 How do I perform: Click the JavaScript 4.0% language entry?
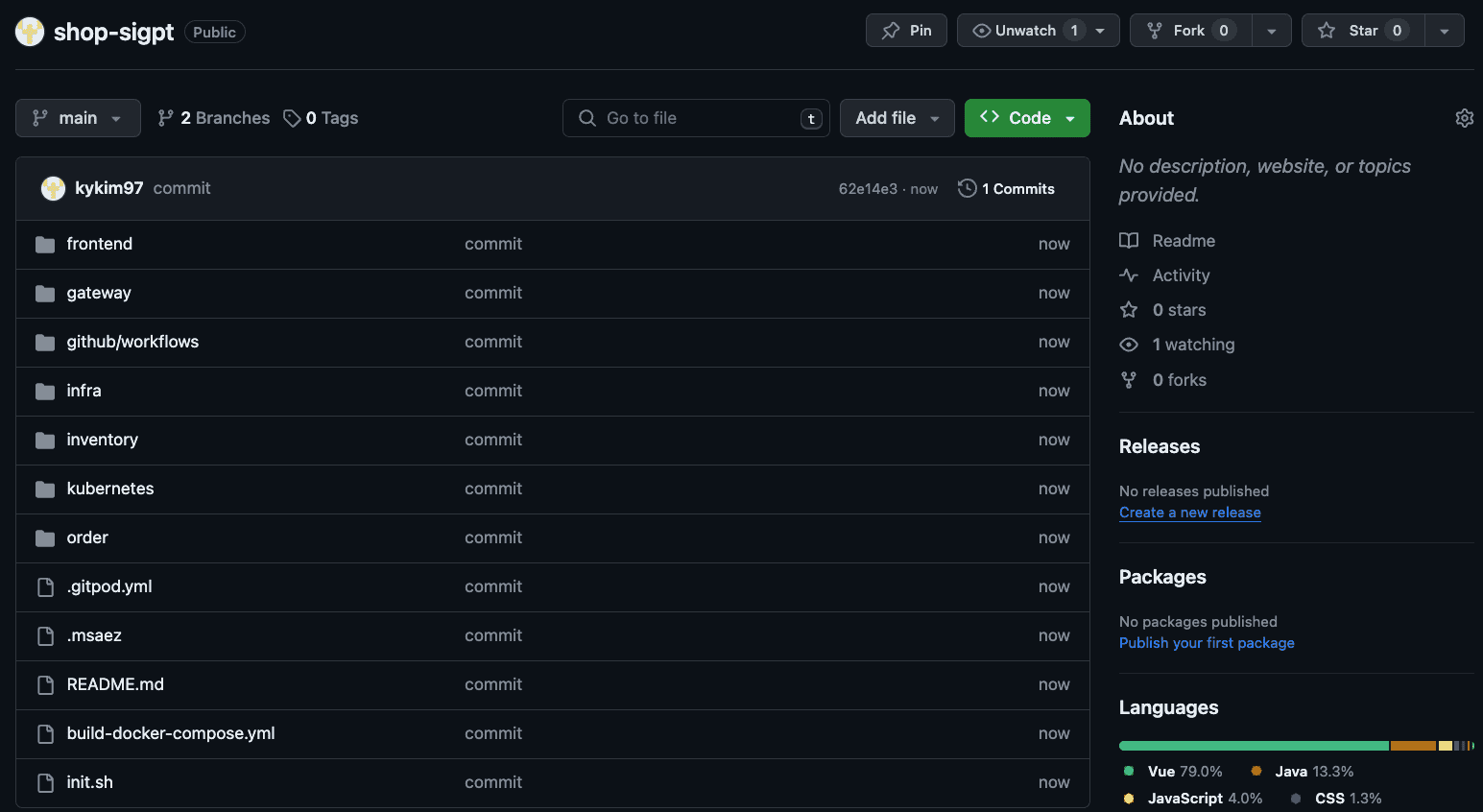pyautogui.click(x=1193, y=799)
